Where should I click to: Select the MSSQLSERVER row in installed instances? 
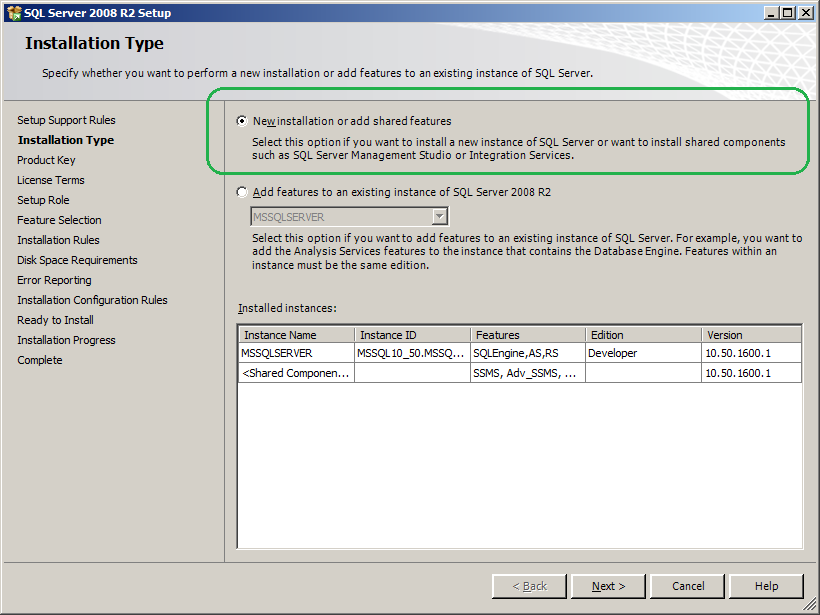[x=520, y=353]
